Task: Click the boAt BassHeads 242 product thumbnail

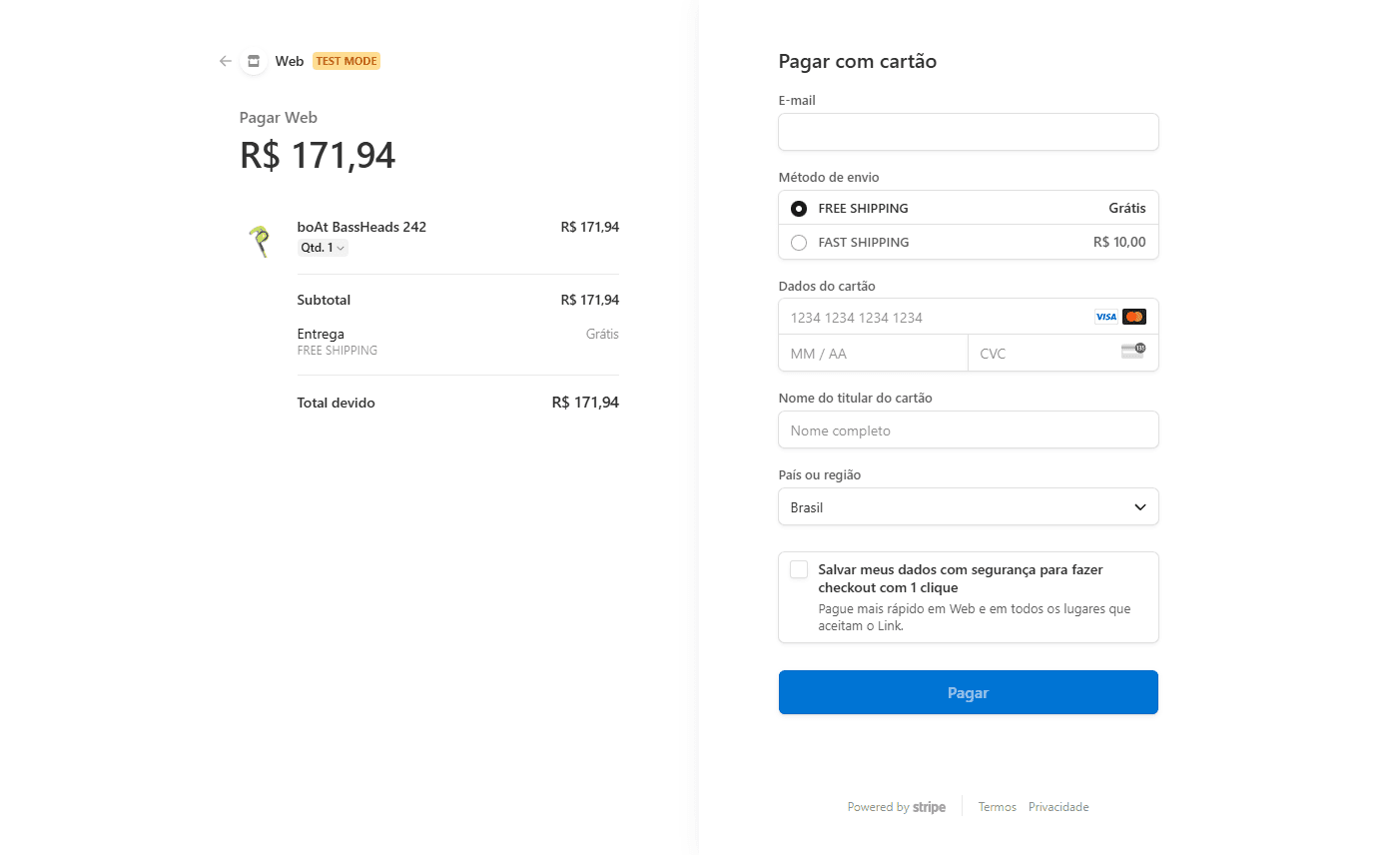Action: click(x=260, y=240)
